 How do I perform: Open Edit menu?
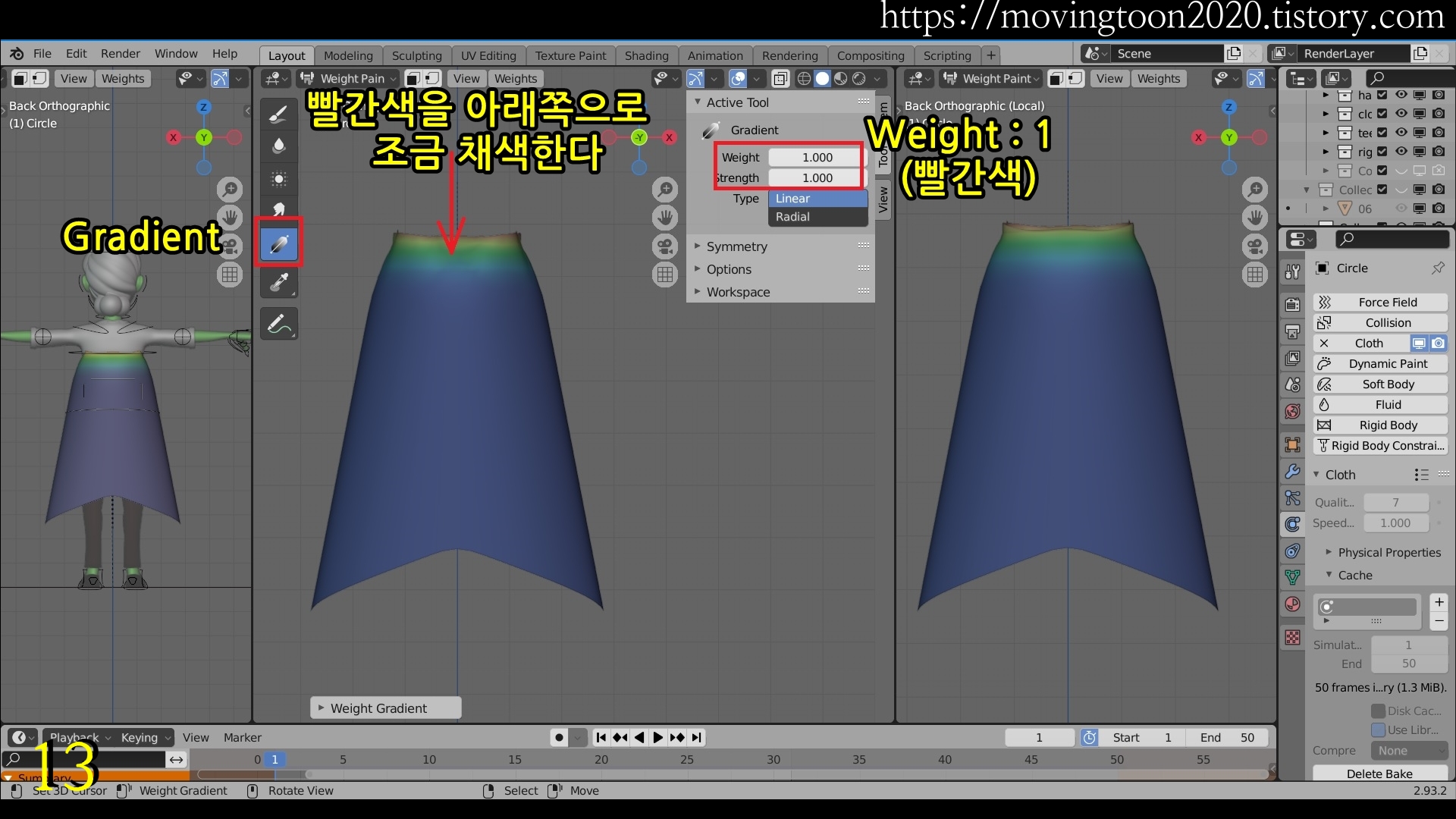[x=76, y=54]
